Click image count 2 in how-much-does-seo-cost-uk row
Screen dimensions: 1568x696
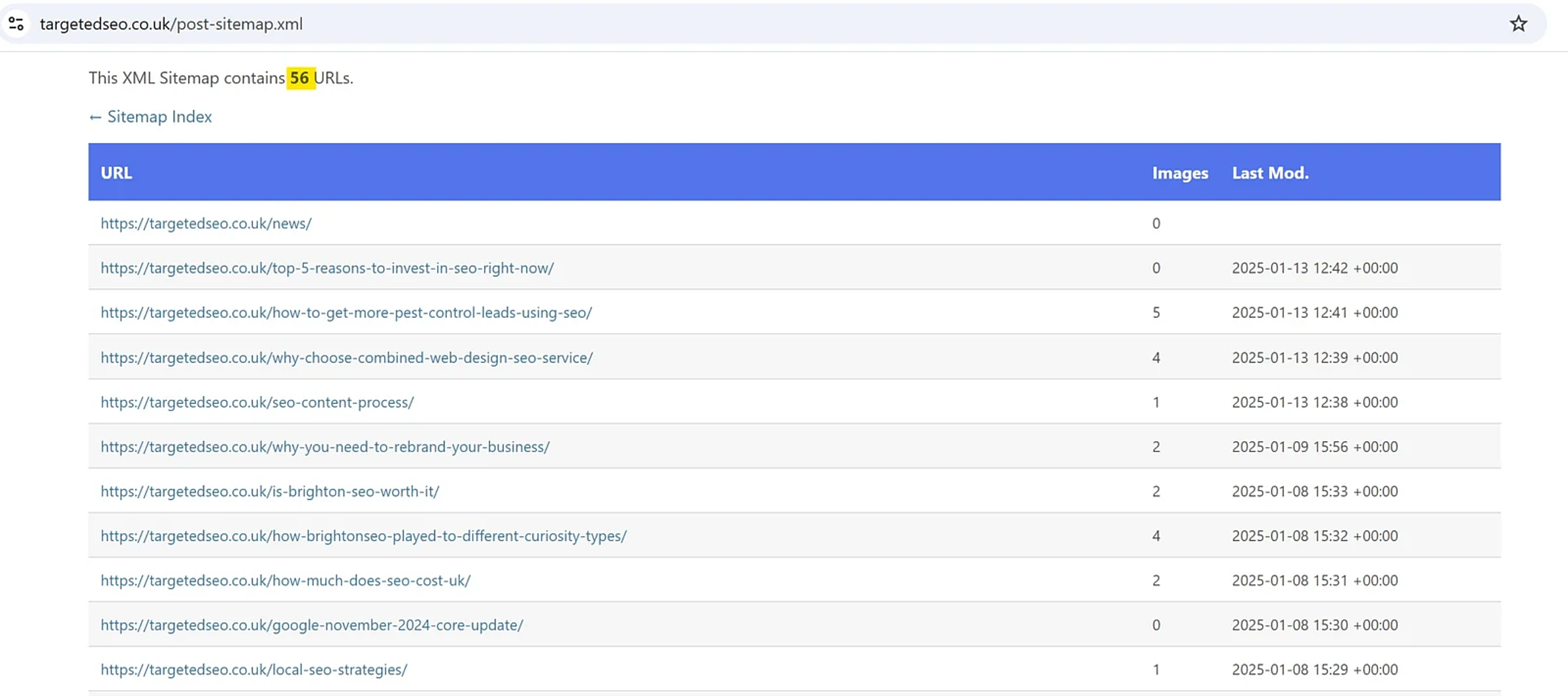(x=1156, y=580)
